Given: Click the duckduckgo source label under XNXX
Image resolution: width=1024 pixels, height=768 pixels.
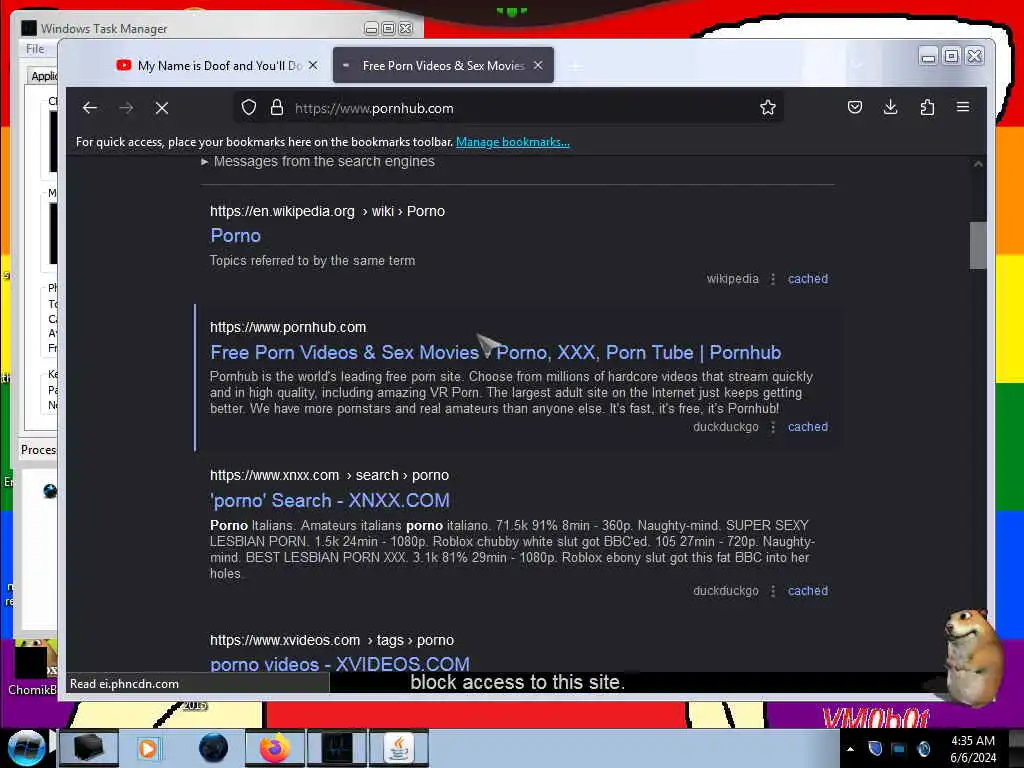Looking at the screenshot, I should [726, 591].
